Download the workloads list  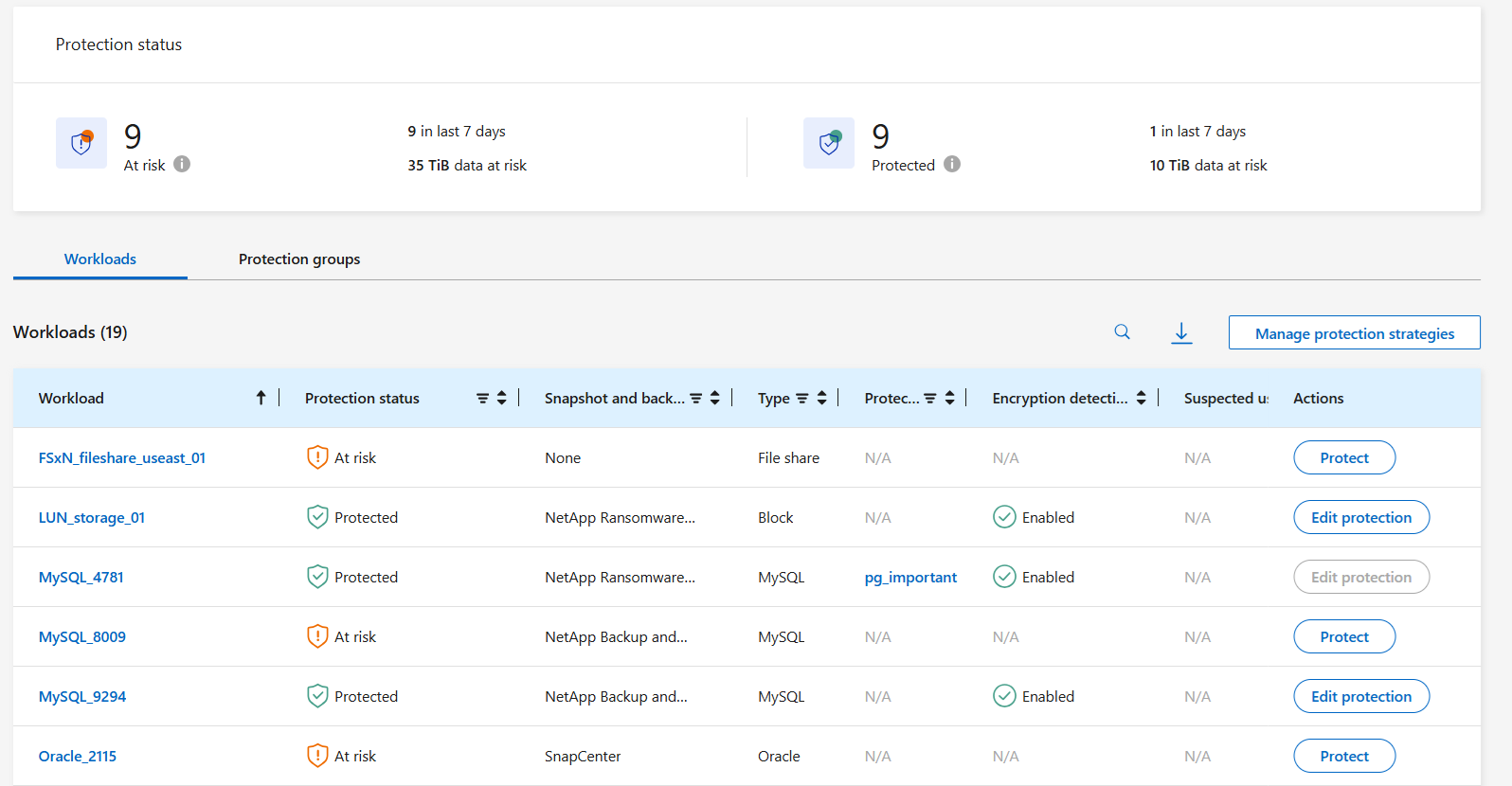pos(1181,332)
